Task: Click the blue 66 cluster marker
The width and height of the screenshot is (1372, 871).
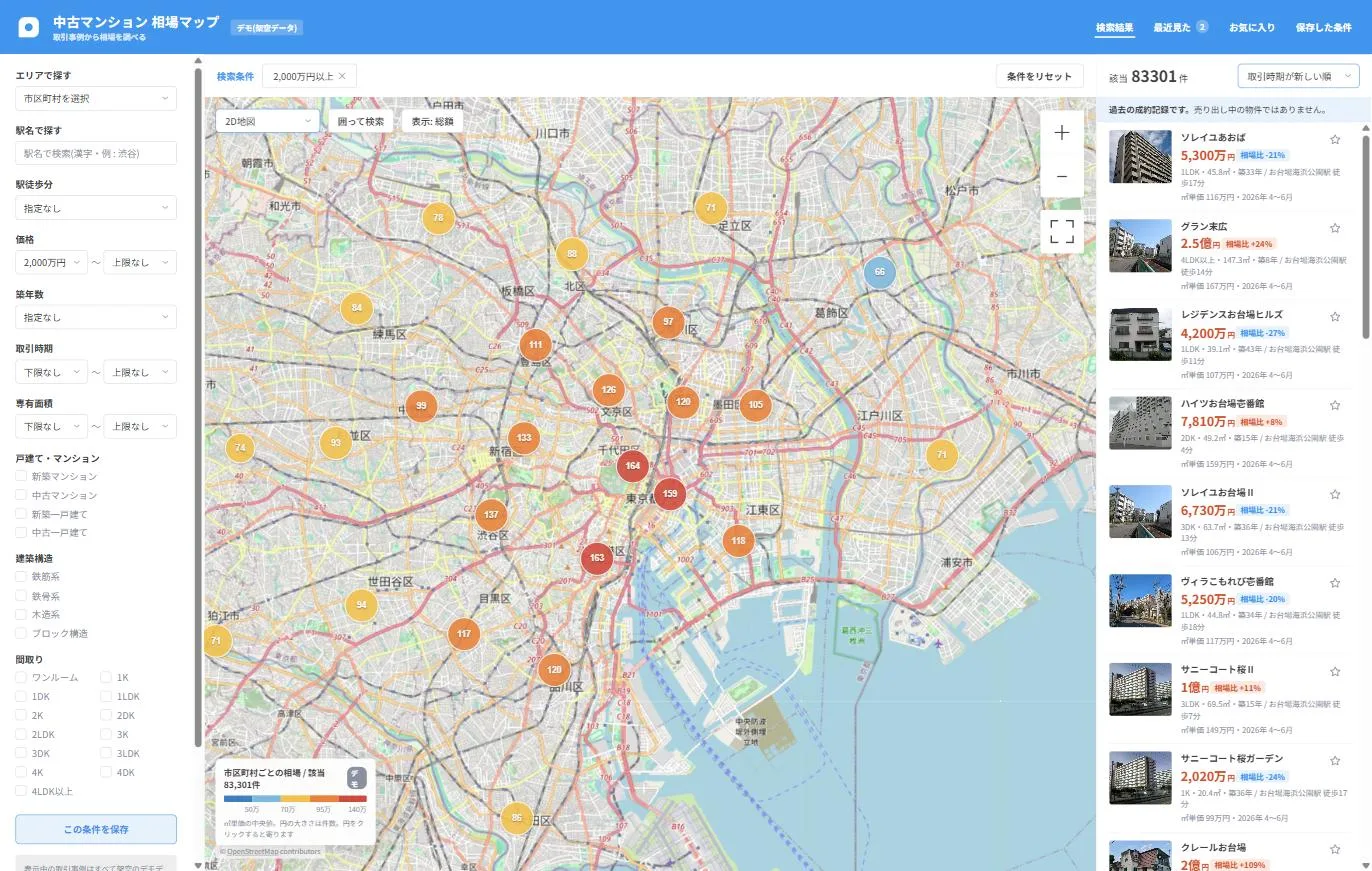Action: click(879, 272)
